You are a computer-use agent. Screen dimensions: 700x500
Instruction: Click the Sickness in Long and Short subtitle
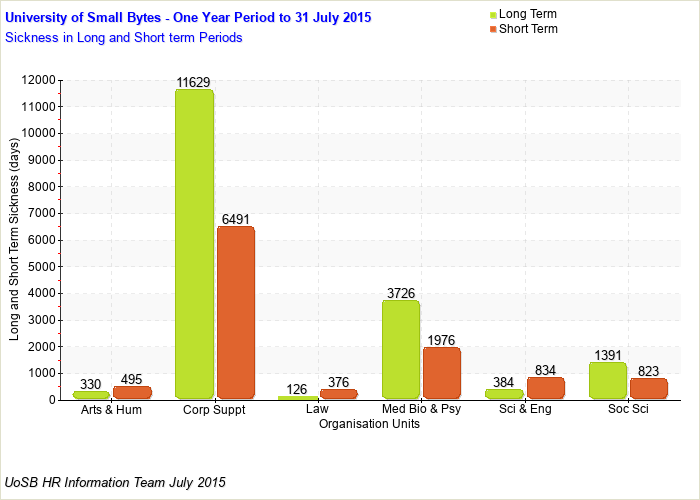click(x=124, y=37)
